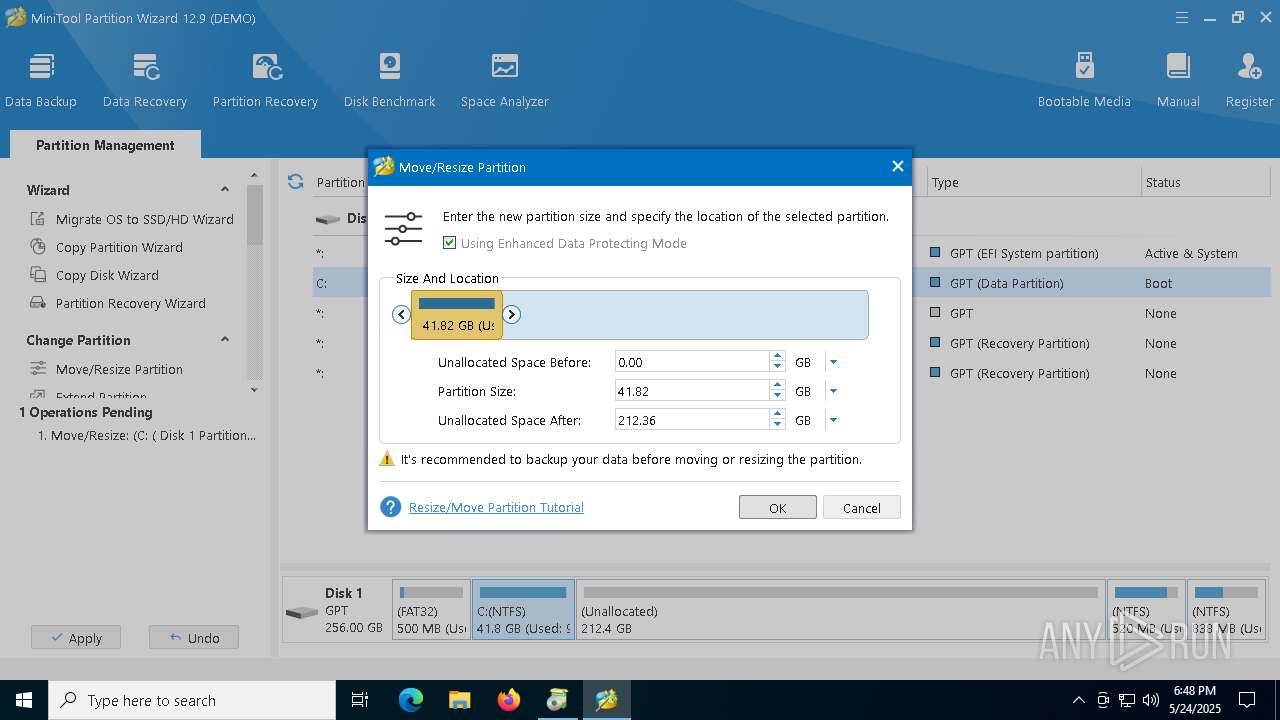
Task: Show hidden system tray icons
Action: point(1078,700)
